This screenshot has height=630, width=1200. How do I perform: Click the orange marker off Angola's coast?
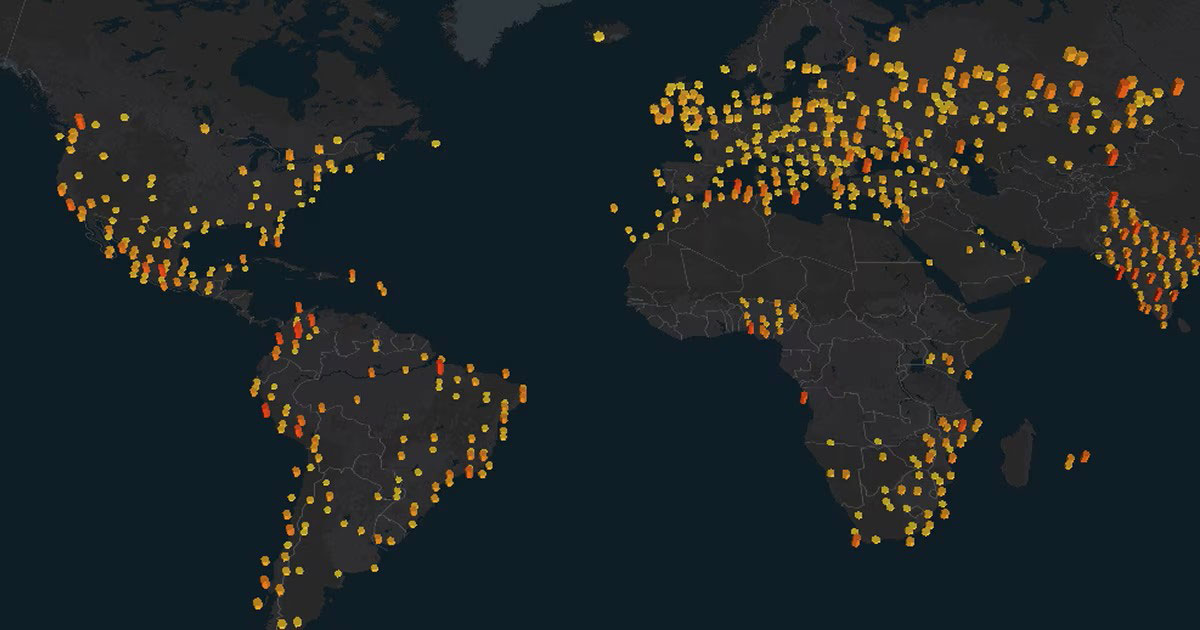(806, 400)
